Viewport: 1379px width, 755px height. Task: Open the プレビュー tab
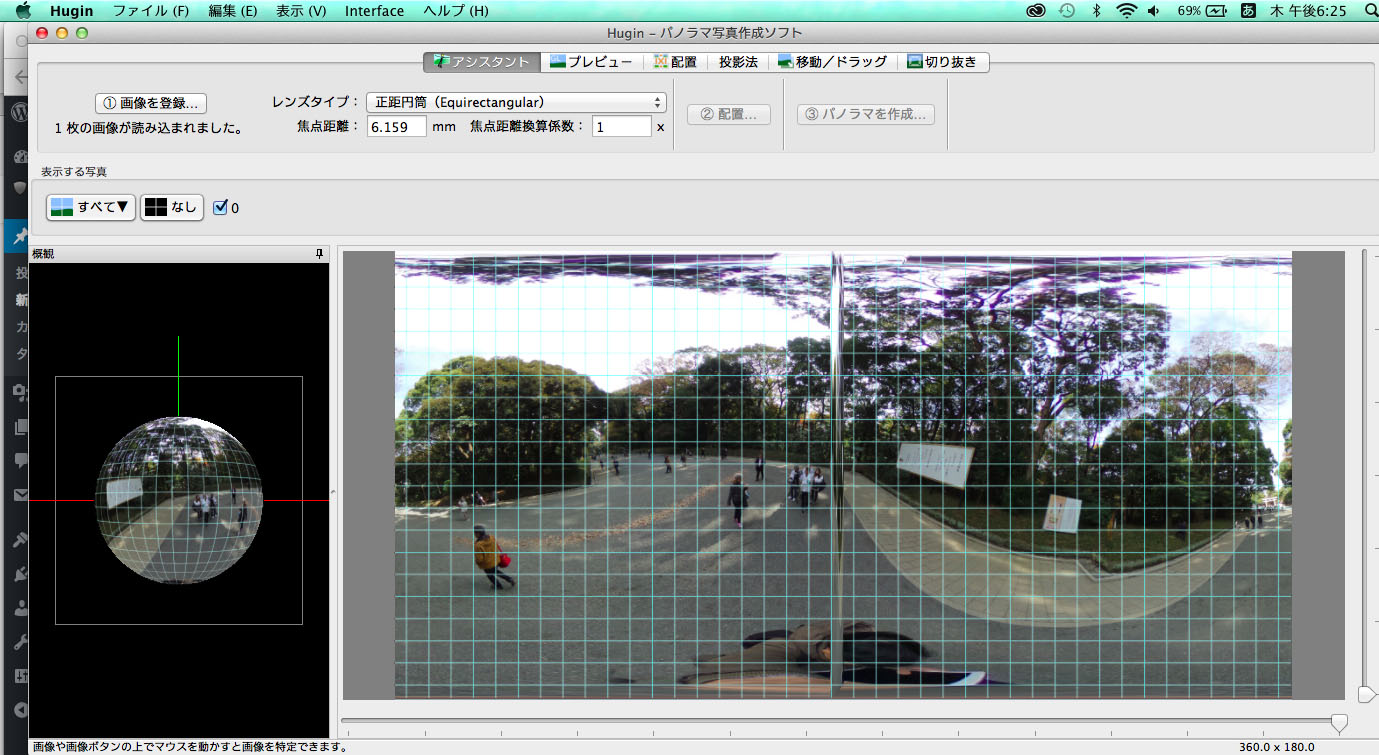point(591,62)
